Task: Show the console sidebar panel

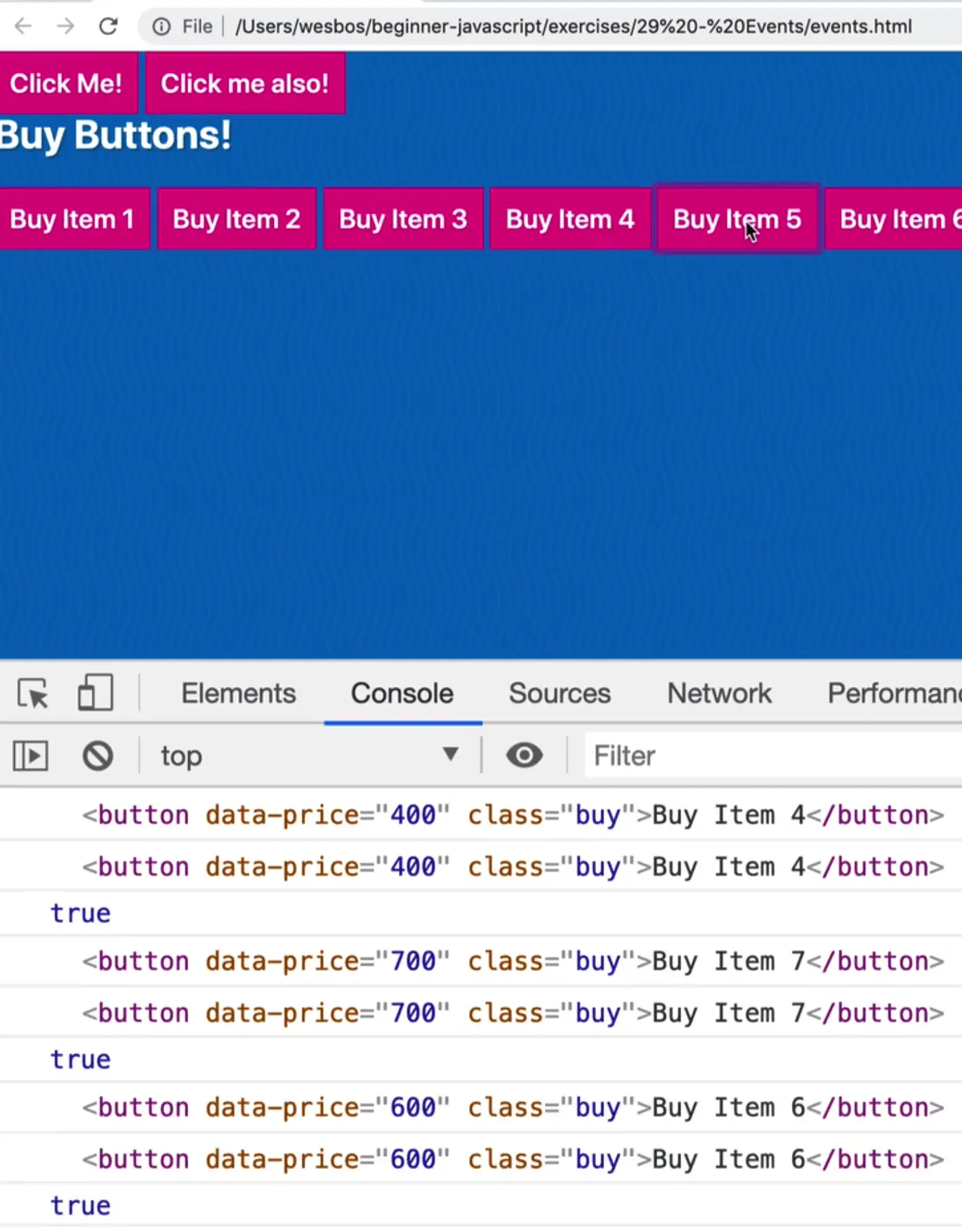Action: [31, 756]
